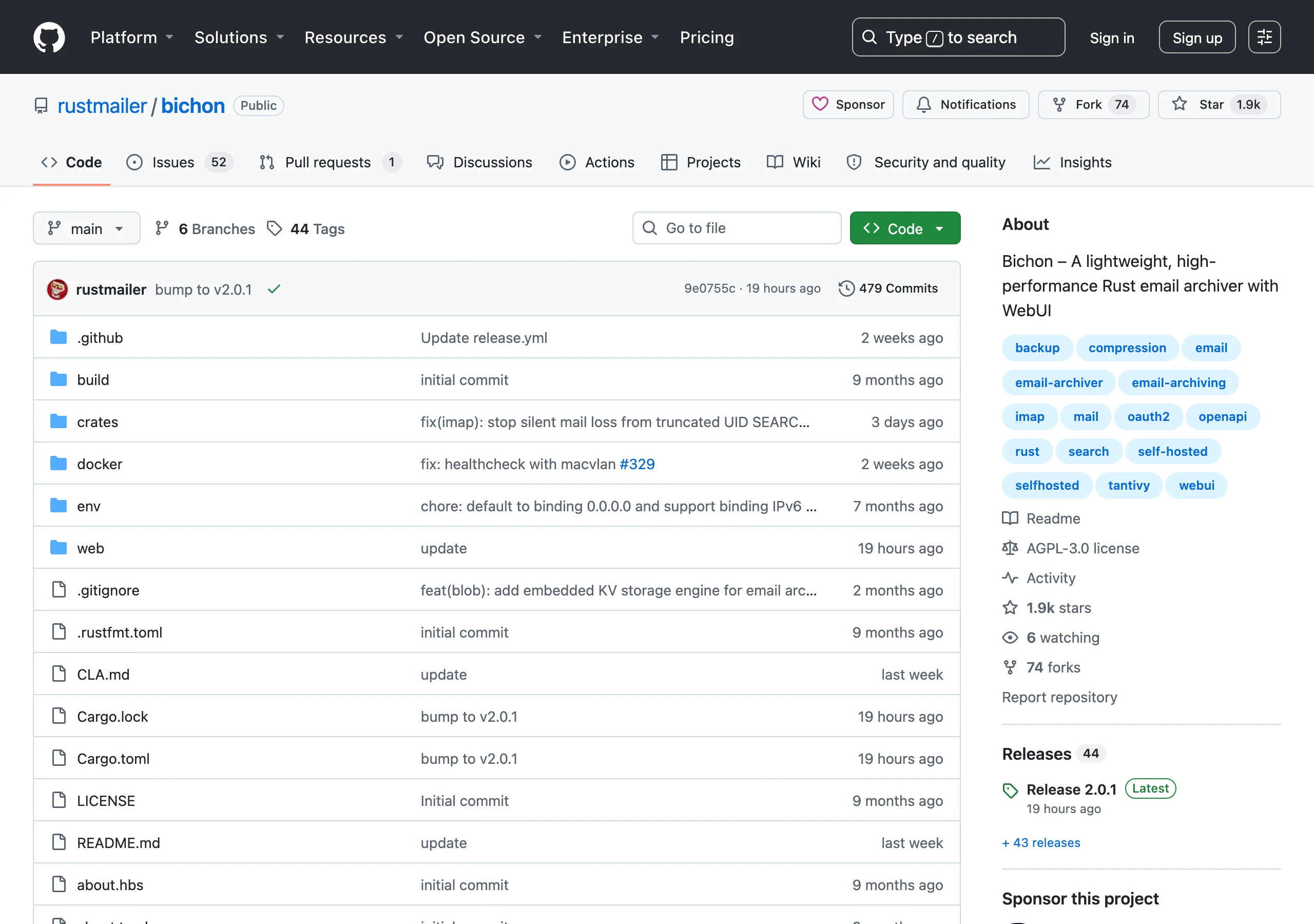Focus the Type / to search field

tap(958, 37)
